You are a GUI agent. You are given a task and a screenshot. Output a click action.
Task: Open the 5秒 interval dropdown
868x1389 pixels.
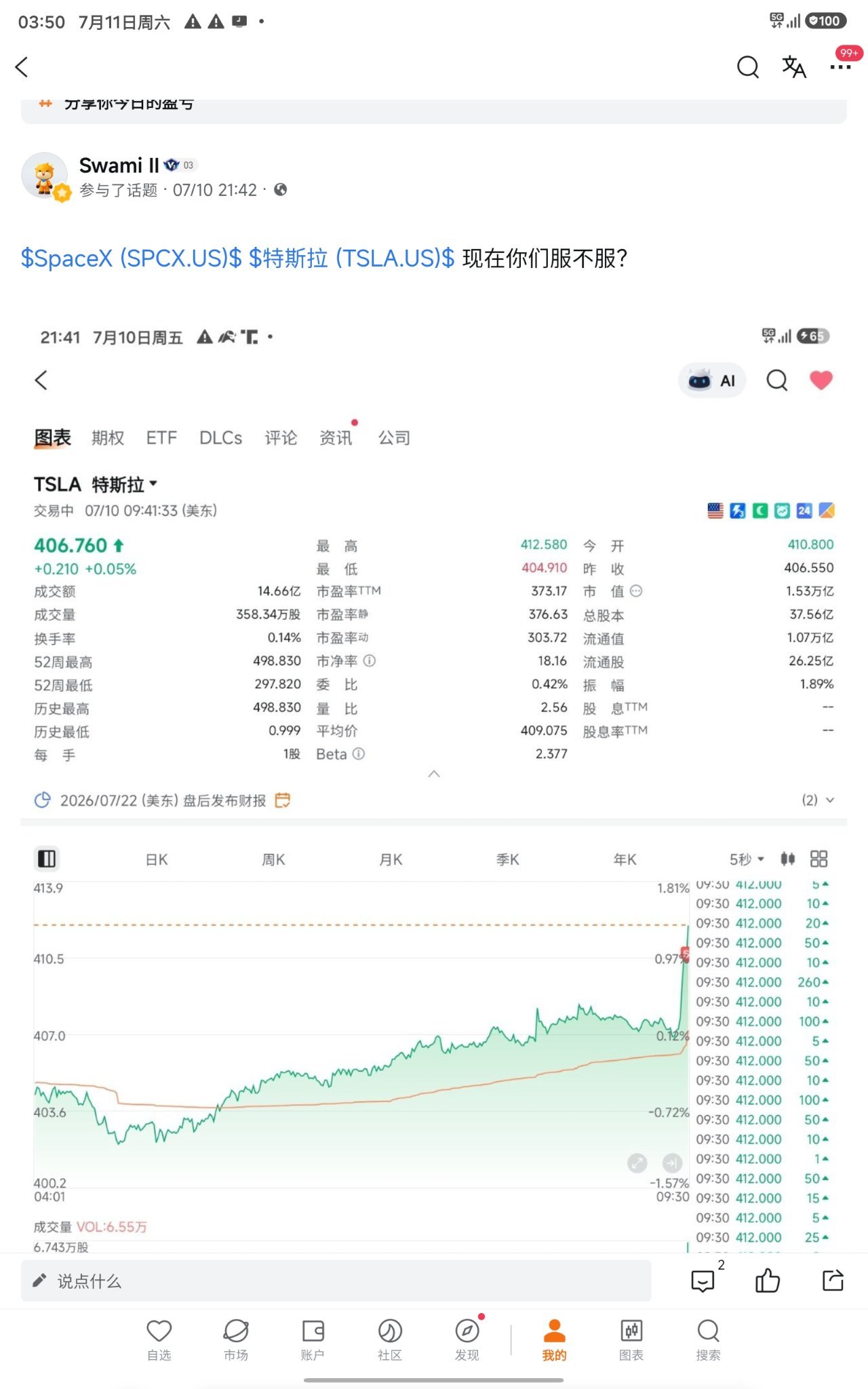(747, 860)
